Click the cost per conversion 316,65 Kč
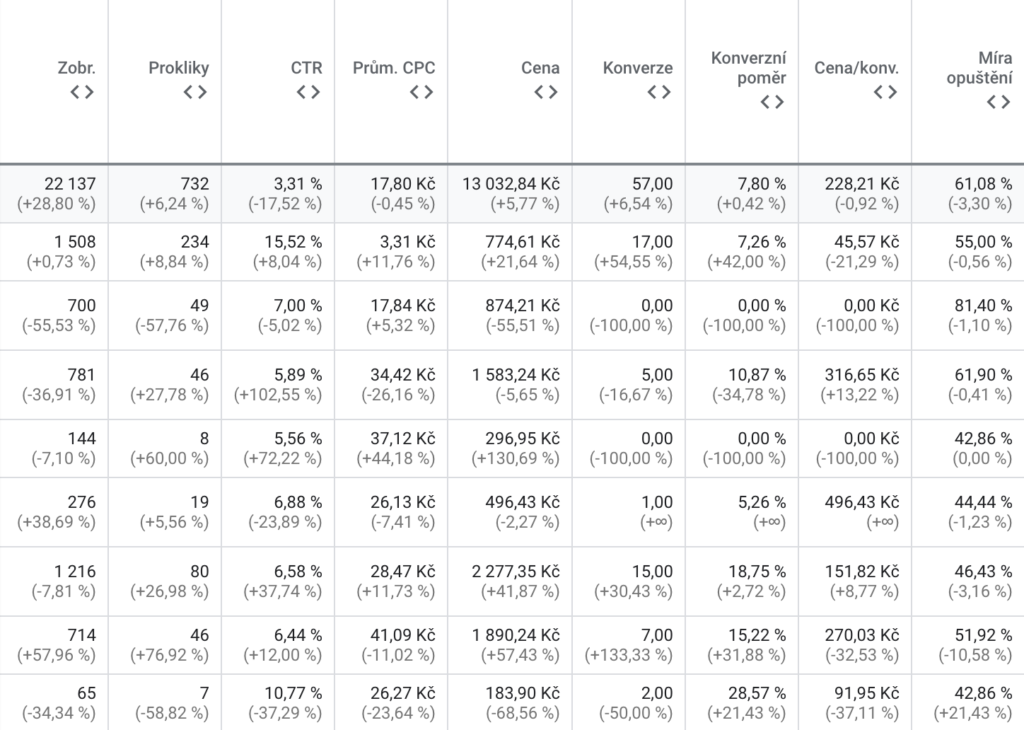This screenshot has width=1024, height=730. point(861,375)
